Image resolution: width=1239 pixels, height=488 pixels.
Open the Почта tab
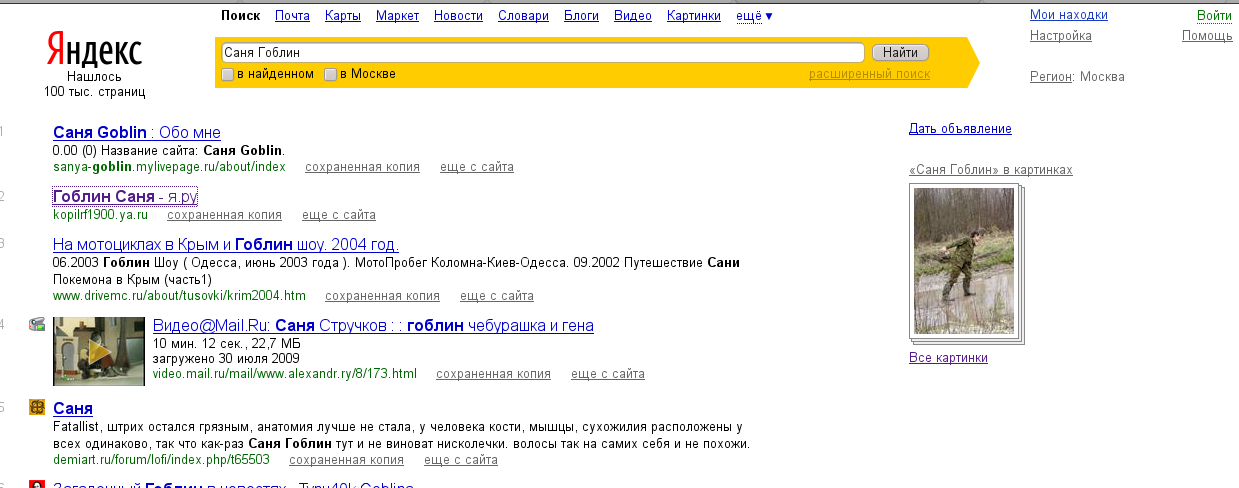[x=292, y=16]
